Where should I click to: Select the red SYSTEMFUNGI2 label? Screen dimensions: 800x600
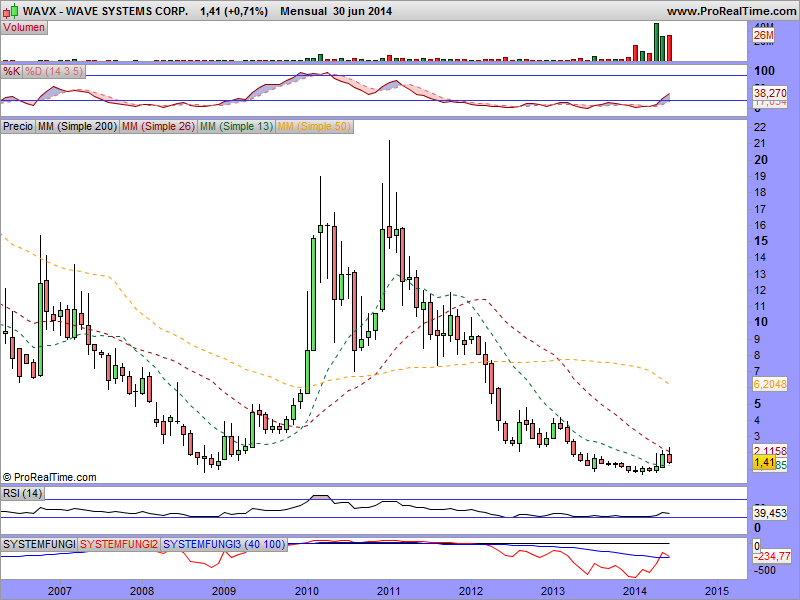[x=119, y=544]
